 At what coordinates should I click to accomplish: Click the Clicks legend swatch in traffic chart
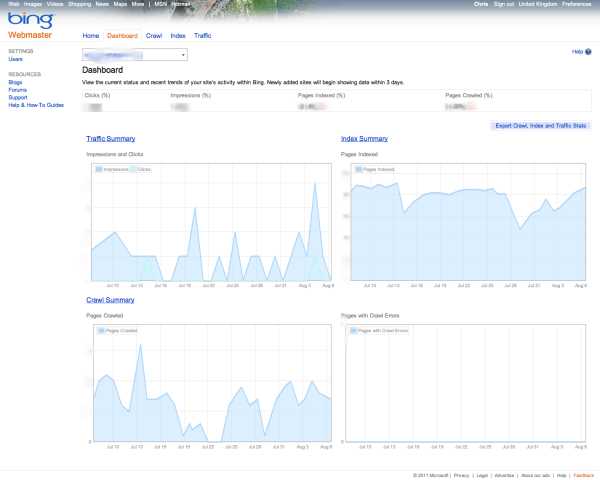click(x=133, y=170)
